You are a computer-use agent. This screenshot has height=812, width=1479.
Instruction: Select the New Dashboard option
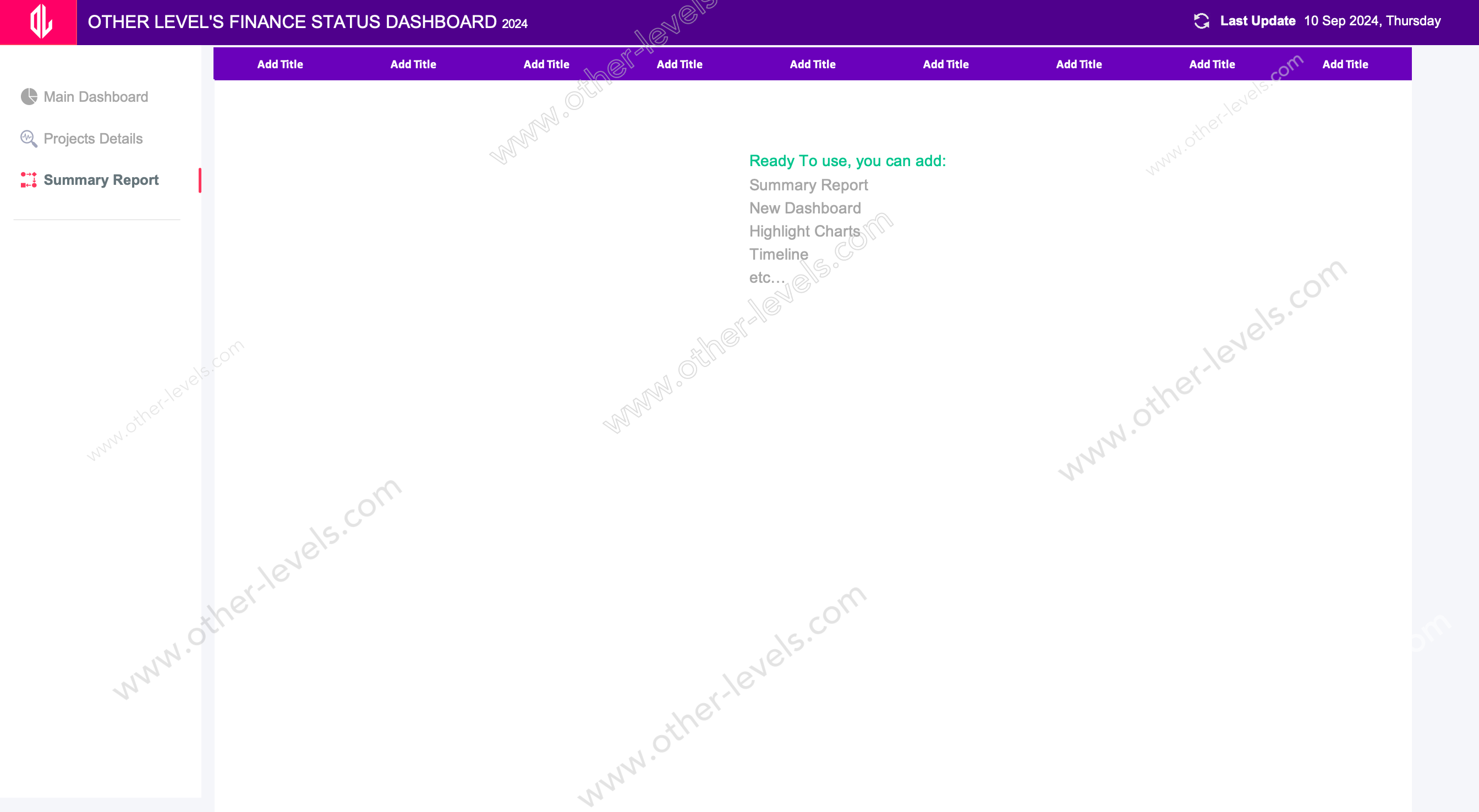[x=805, y=207]
